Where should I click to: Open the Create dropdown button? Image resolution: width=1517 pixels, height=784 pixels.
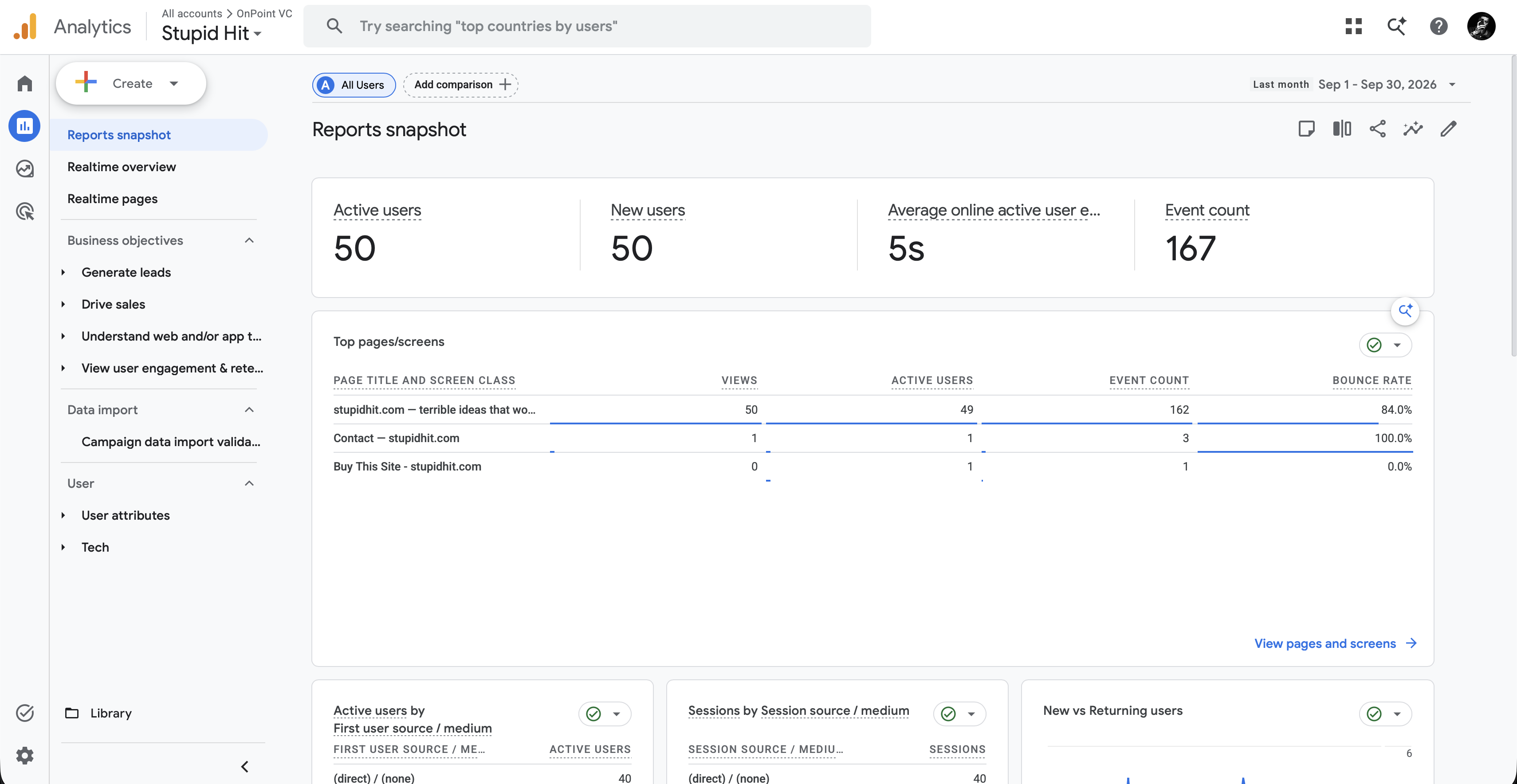coord(131,83)
